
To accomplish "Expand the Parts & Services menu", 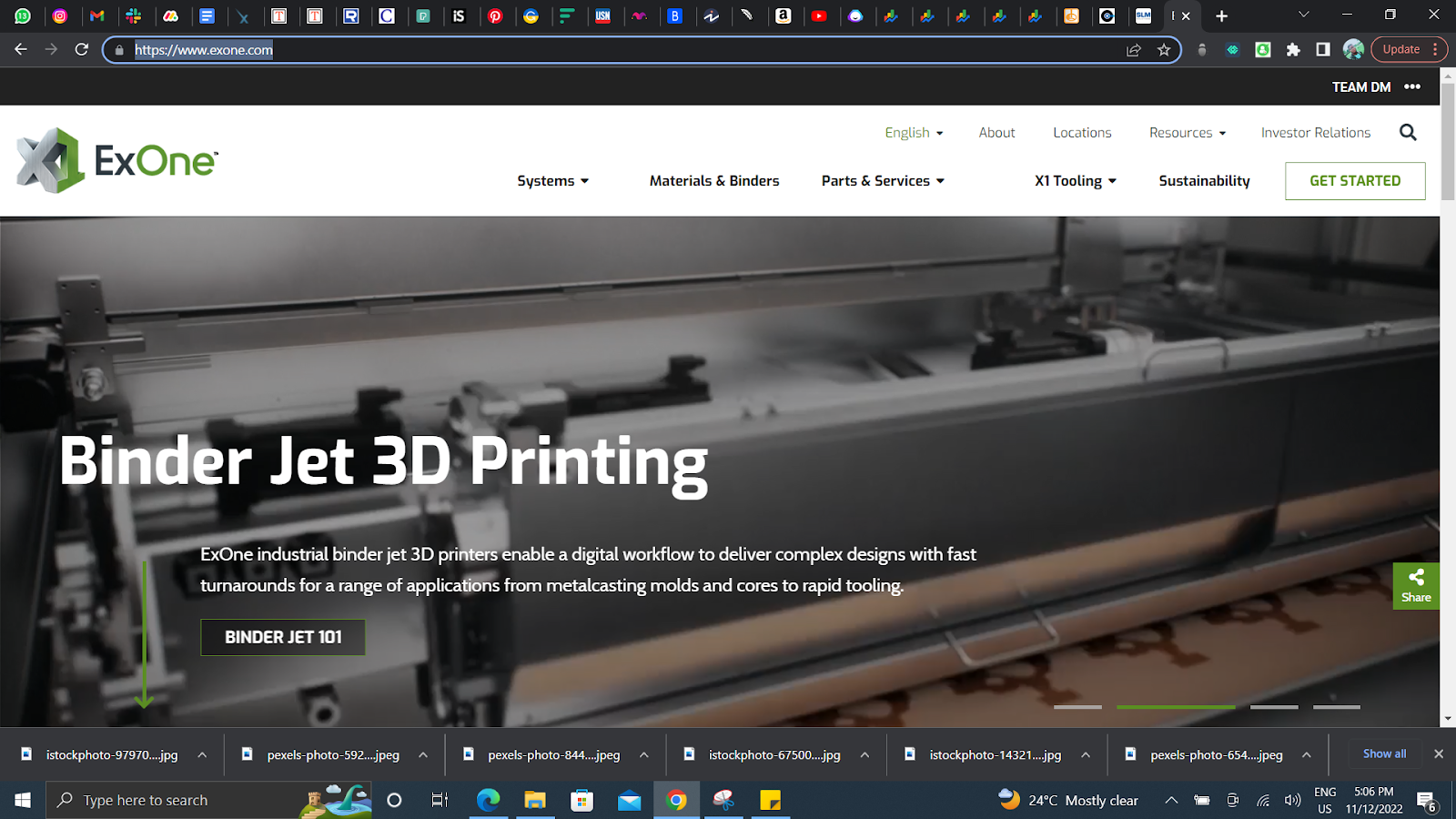I will point(883,181).
